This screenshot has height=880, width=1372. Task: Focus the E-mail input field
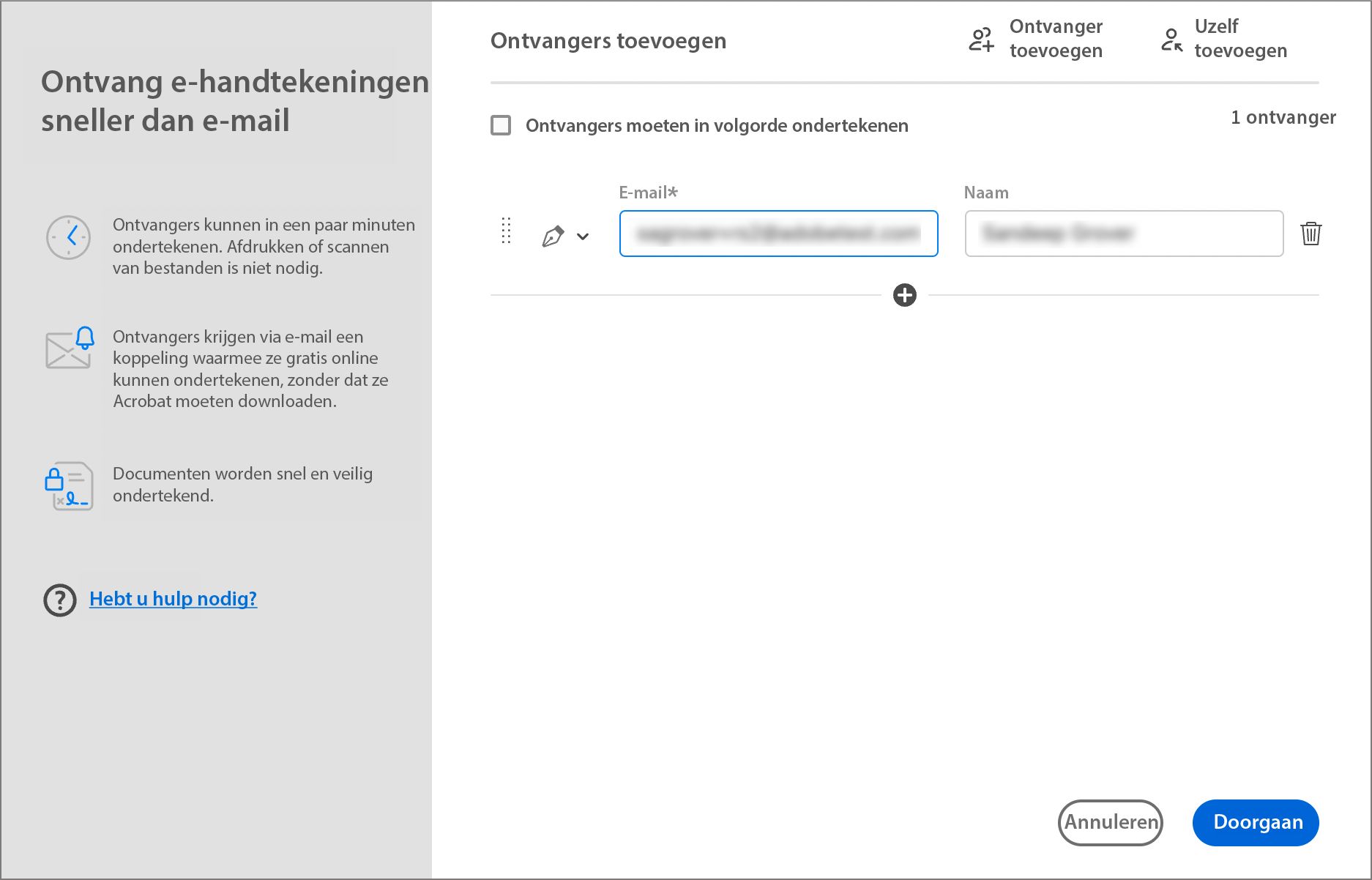coord(778,234)
